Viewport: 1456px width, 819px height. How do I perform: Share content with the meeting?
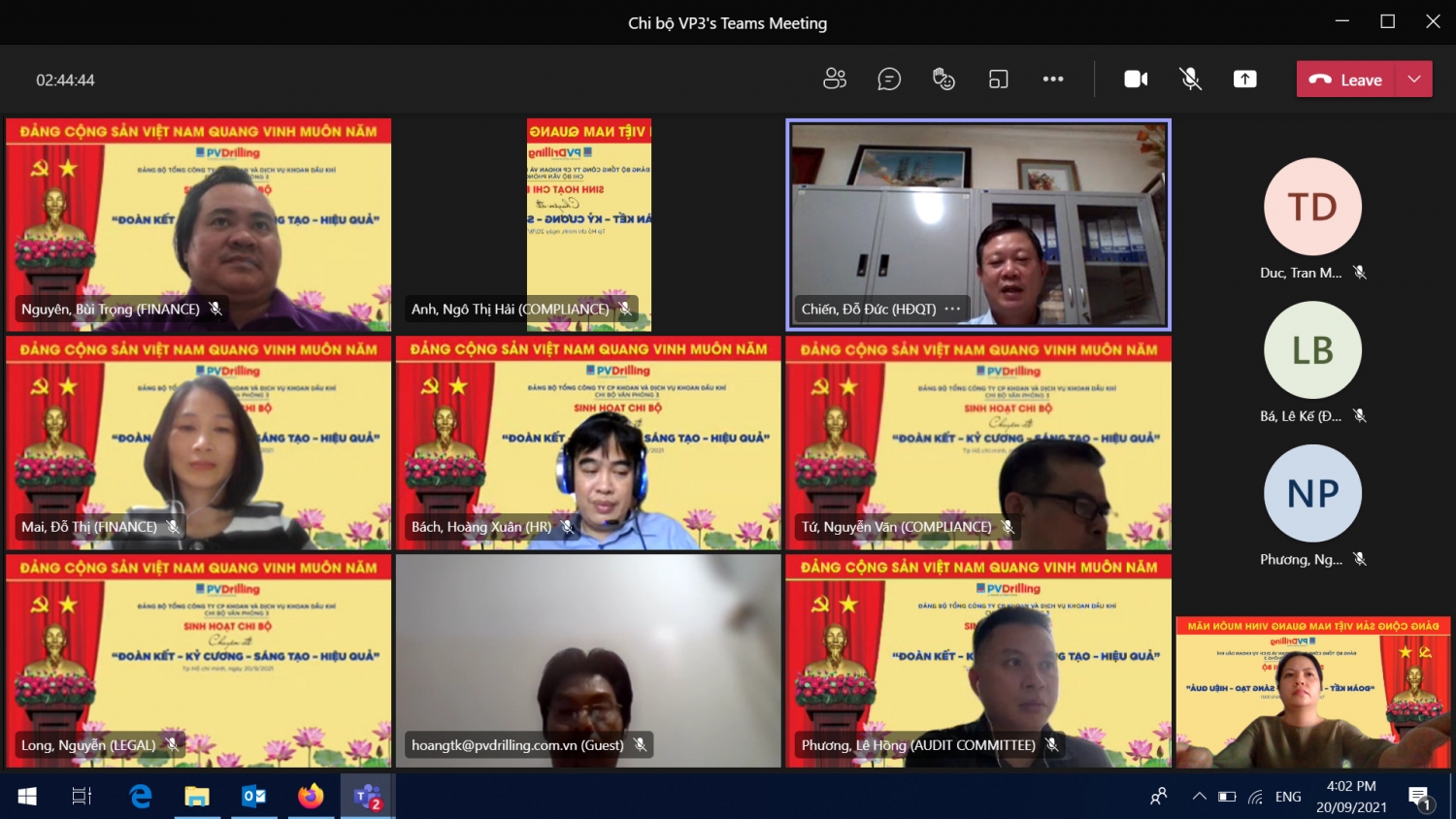pos(1244,80)
